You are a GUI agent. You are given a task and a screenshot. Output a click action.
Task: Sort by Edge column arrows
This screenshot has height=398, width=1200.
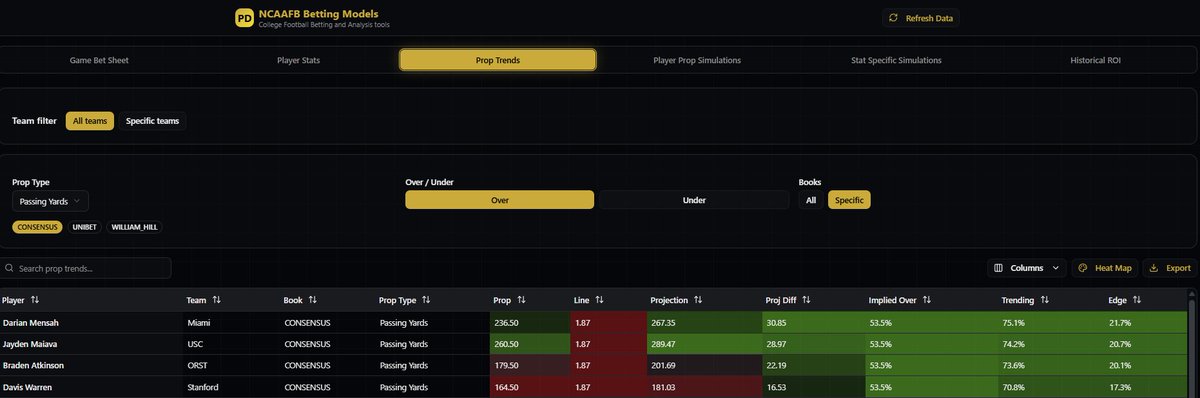[x=1136, y=299]
